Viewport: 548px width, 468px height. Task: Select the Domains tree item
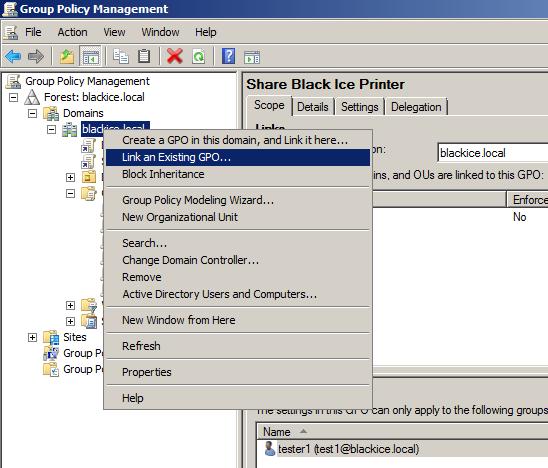point(83,113)
